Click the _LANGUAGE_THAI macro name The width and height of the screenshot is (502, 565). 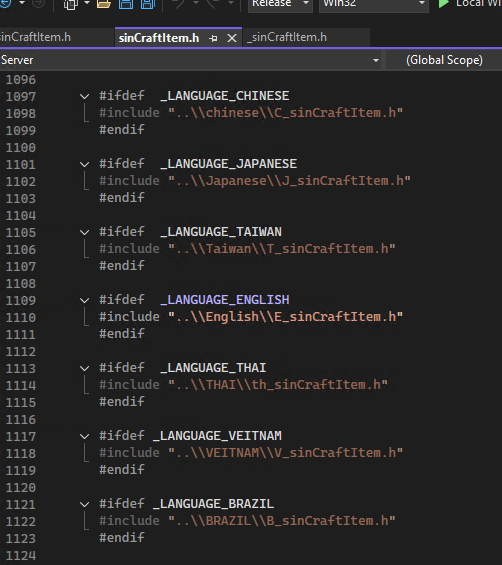(213, 368)
